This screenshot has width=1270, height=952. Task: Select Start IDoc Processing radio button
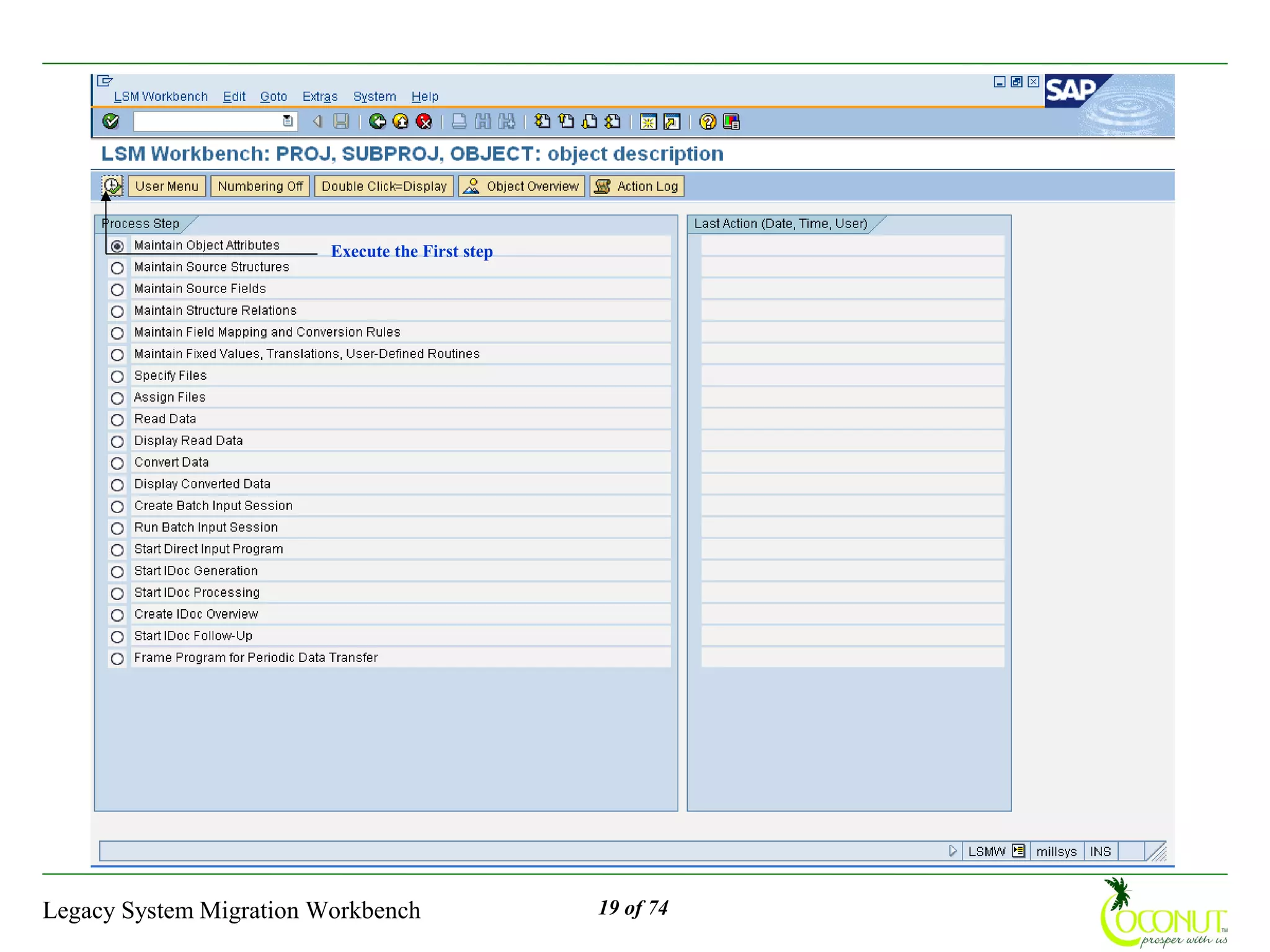click(x=117, y=593)
